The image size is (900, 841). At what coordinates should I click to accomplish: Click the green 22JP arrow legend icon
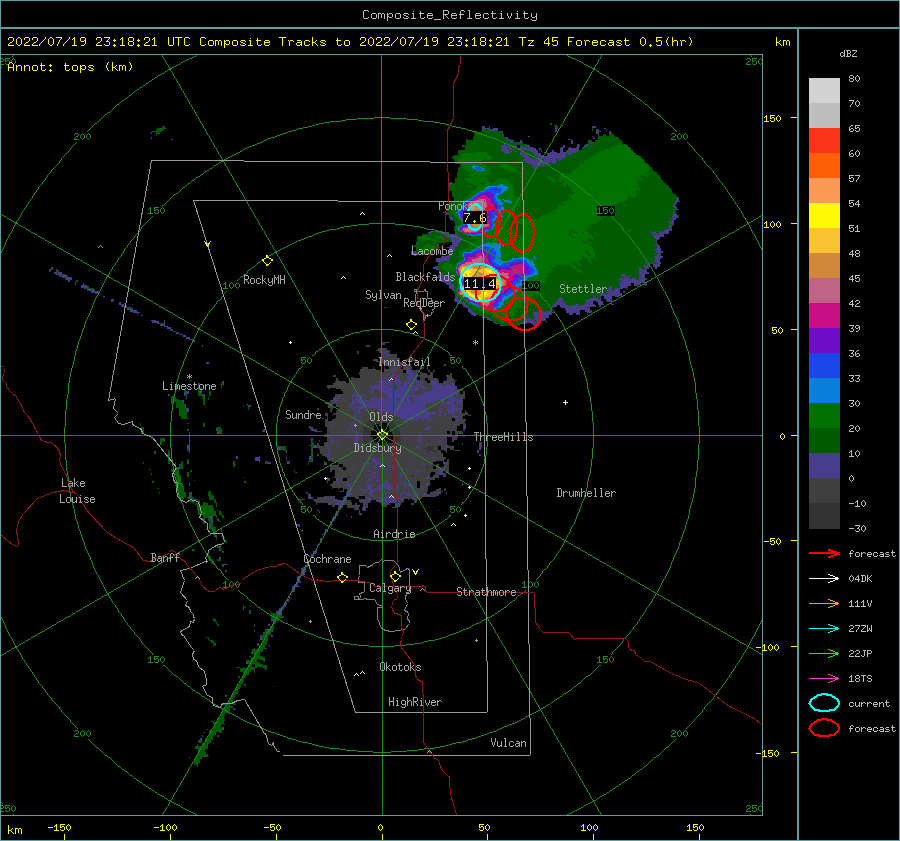824,653
